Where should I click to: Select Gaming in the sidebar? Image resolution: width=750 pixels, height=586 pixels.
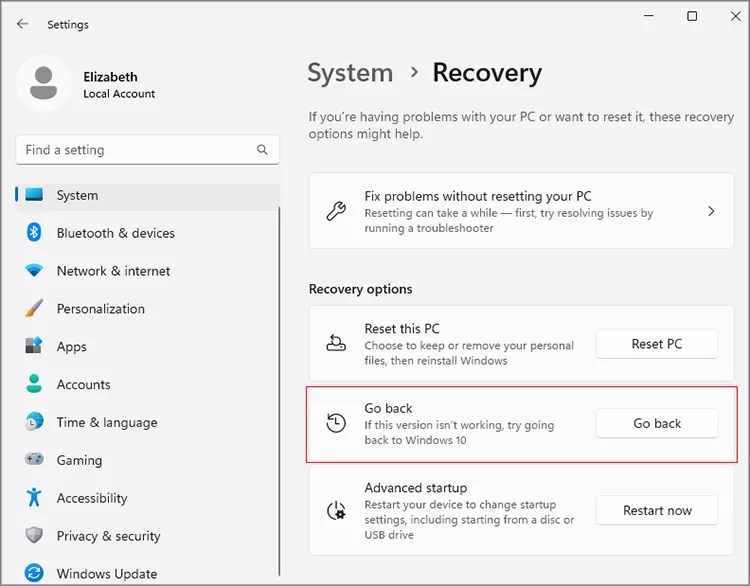click(147, 460)
